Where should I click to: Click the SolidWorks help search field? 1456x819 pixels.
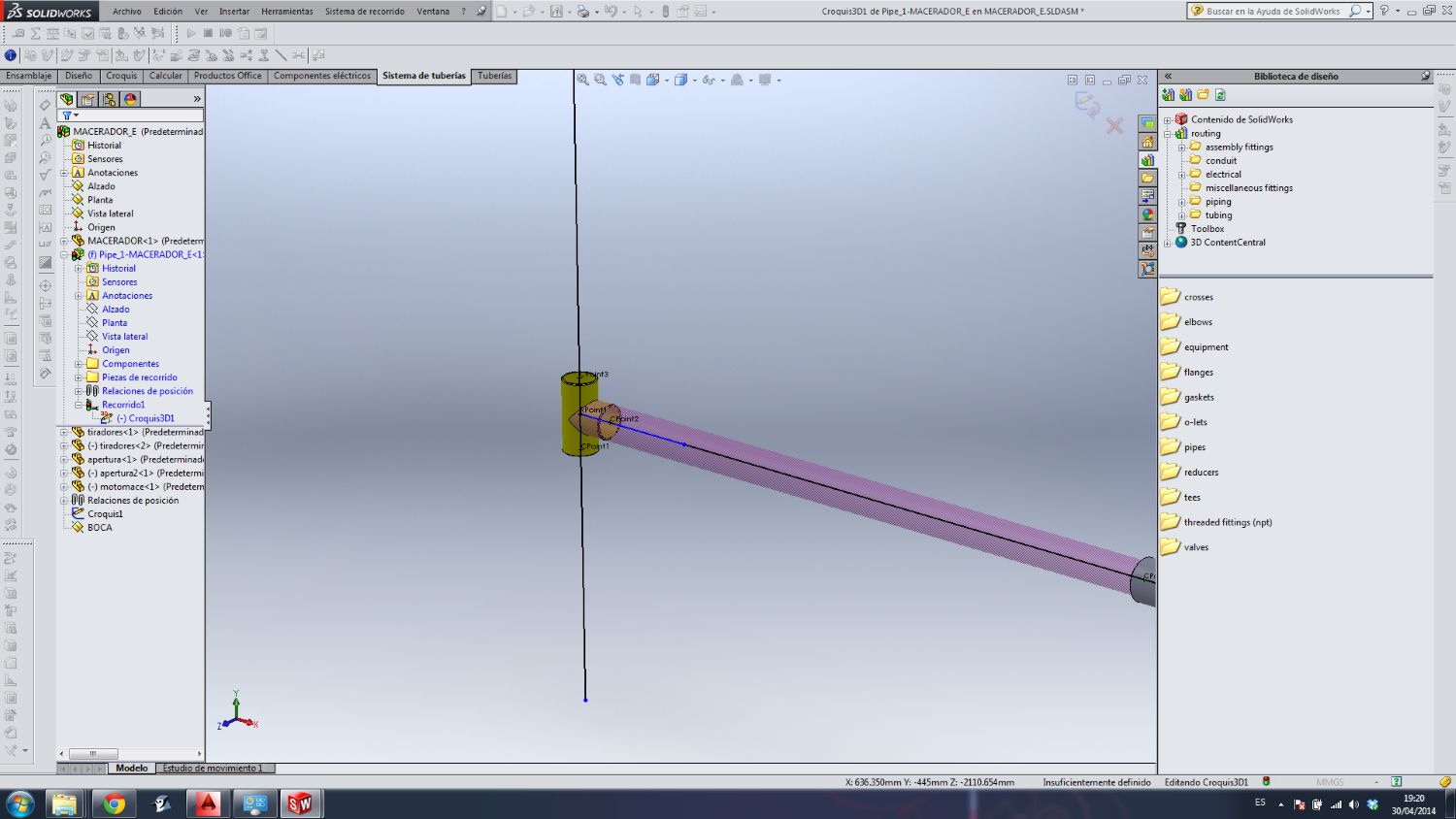point(1273,12)
